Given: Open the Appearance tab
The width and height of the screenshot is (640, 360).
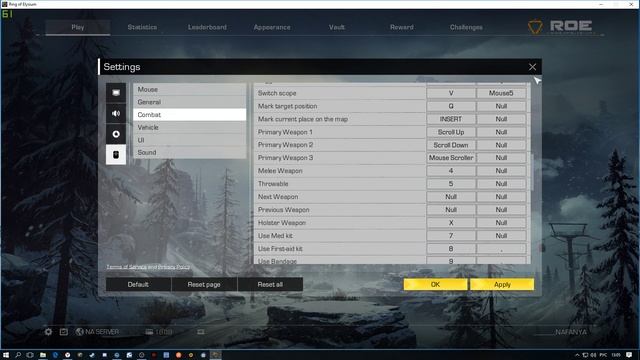Looking at the screenshot, I should 272,27.
